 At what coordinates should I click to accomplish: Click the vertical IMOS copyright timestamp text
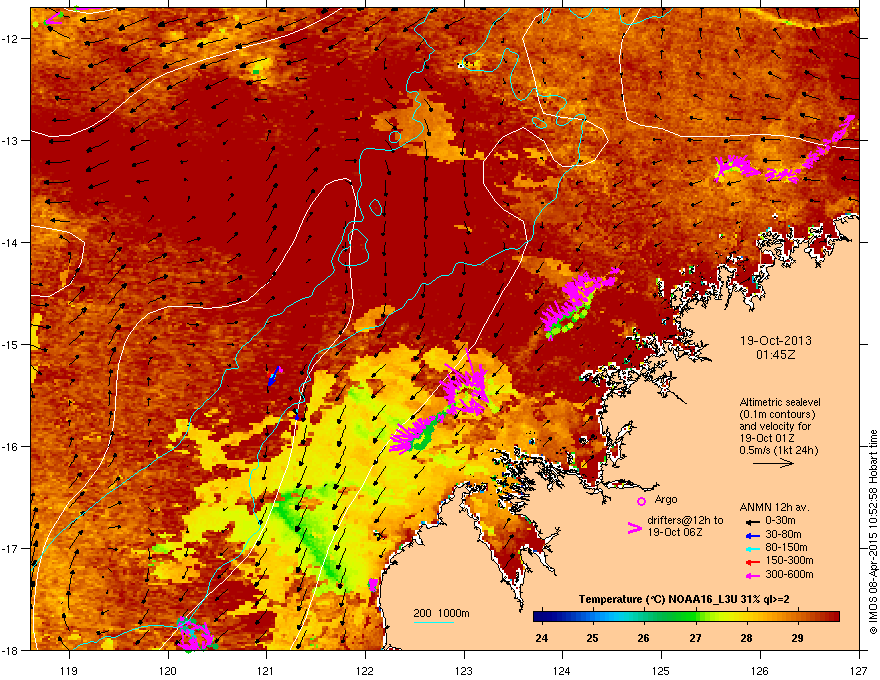[x=873, y=531]
